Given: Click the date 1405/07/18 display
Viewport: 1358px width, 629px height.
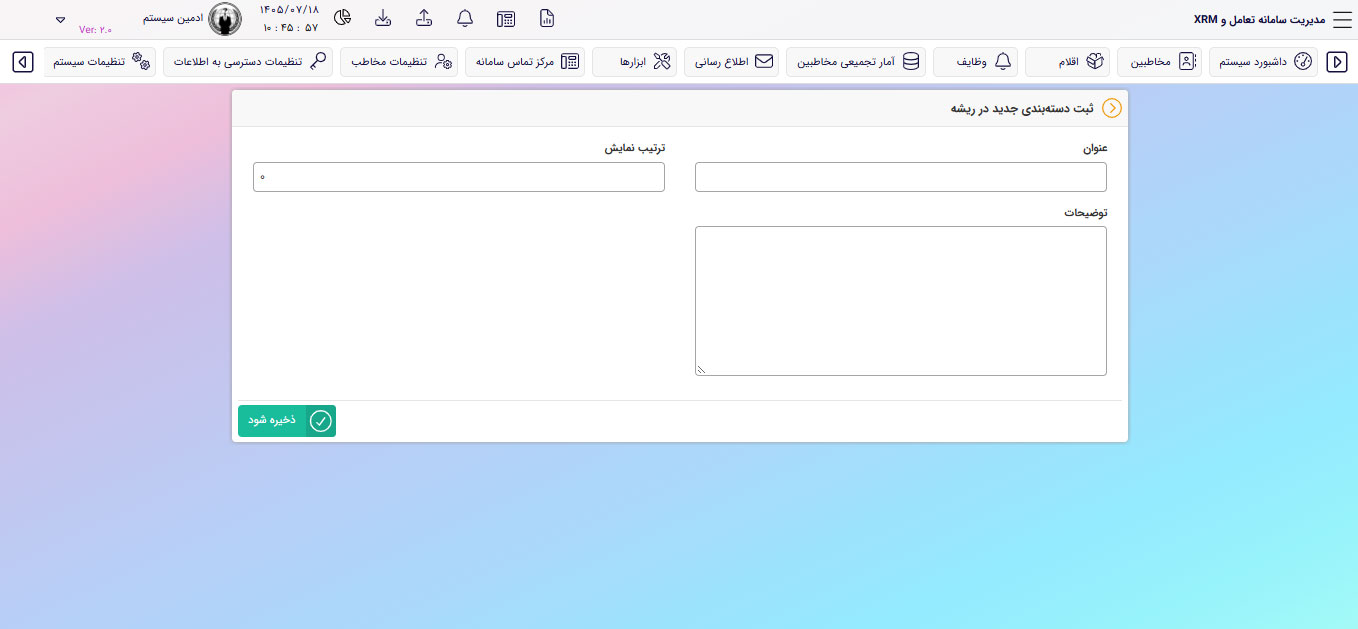Looking at the screenshot, I should 289,9.
